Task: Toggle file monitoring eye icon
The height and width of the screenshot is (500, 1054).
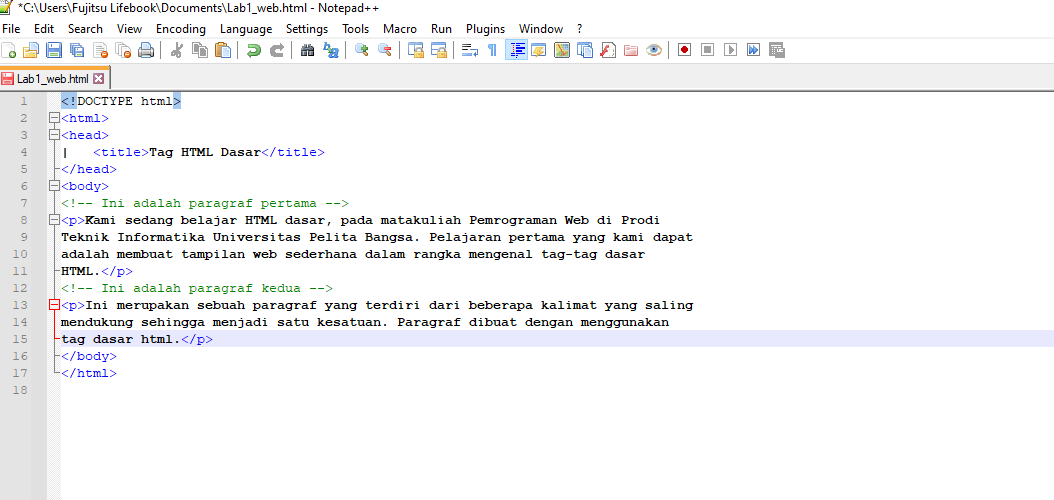Action: click(653, 50)
